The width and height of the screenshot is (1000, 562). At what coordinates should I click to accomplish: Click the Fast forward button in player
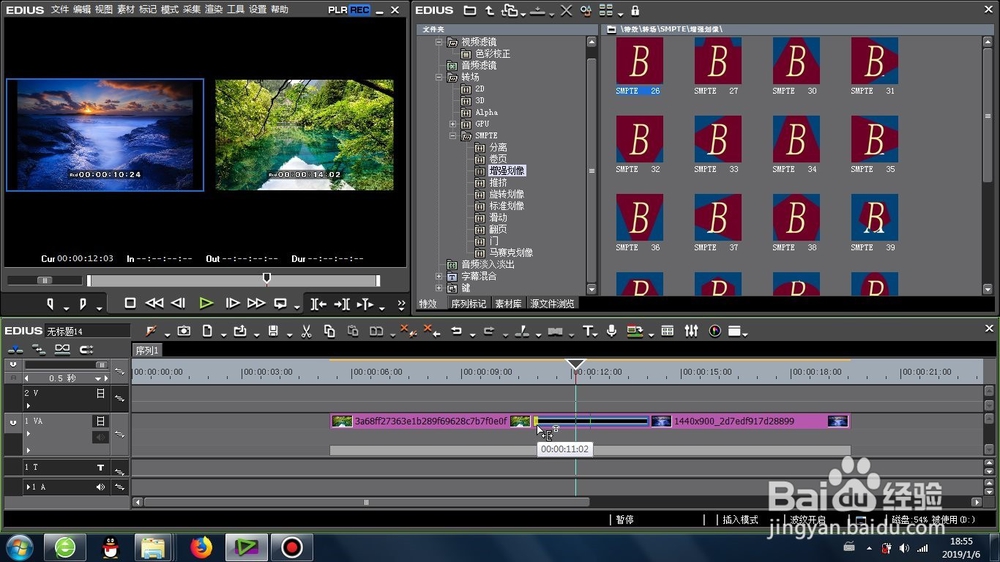click(x=256, y=304)
